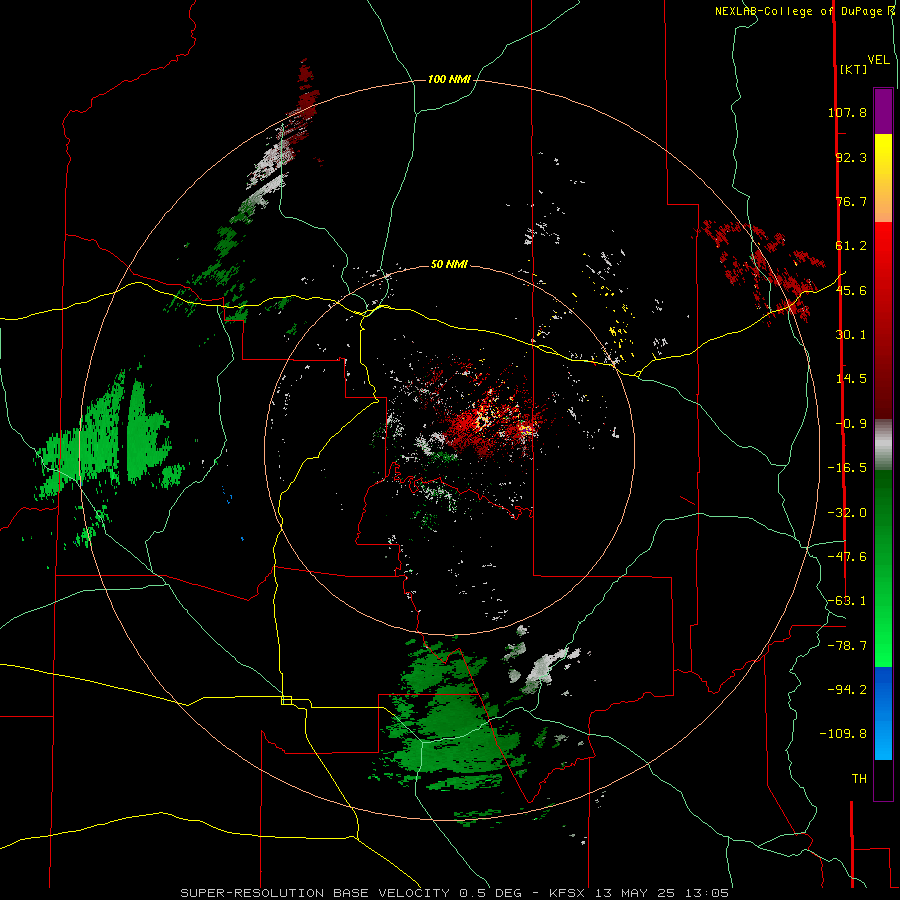Image resolution: width=900 pixels, height=900 pixels.
Task: Click the -94.2 legend value
Action: (x=847, y=690)
